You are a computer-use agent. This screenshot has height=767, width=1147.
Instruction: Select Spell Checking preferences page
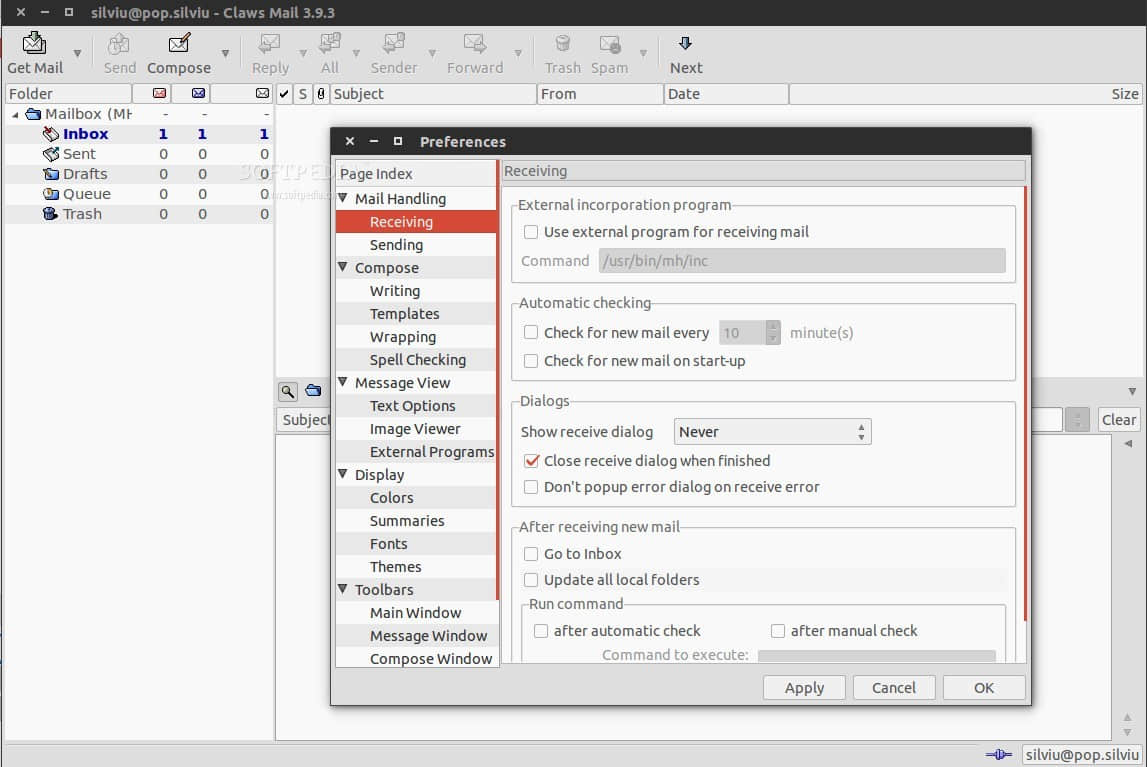pos(417,360)
